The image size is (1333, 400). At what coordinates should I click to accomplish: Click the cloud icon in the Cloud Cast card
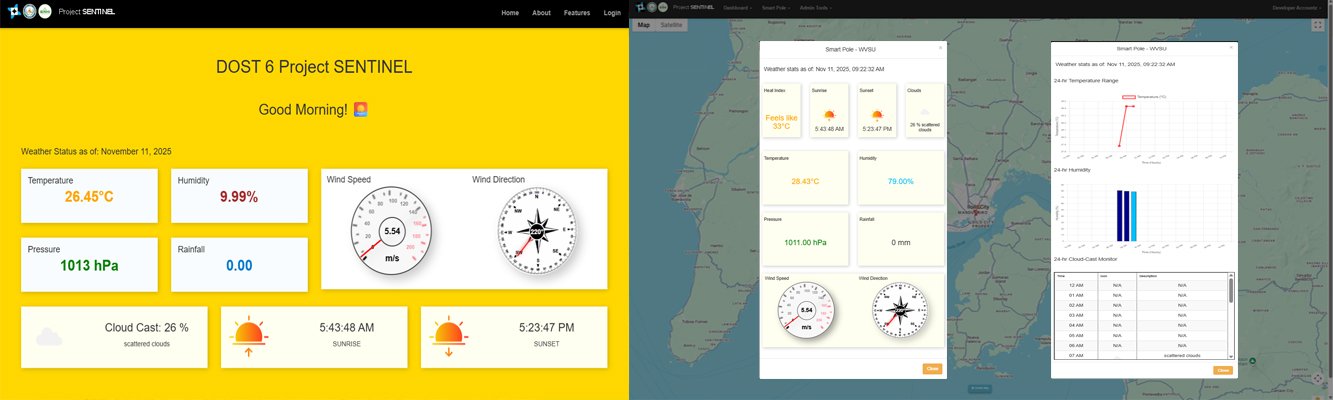pos(49,337)
